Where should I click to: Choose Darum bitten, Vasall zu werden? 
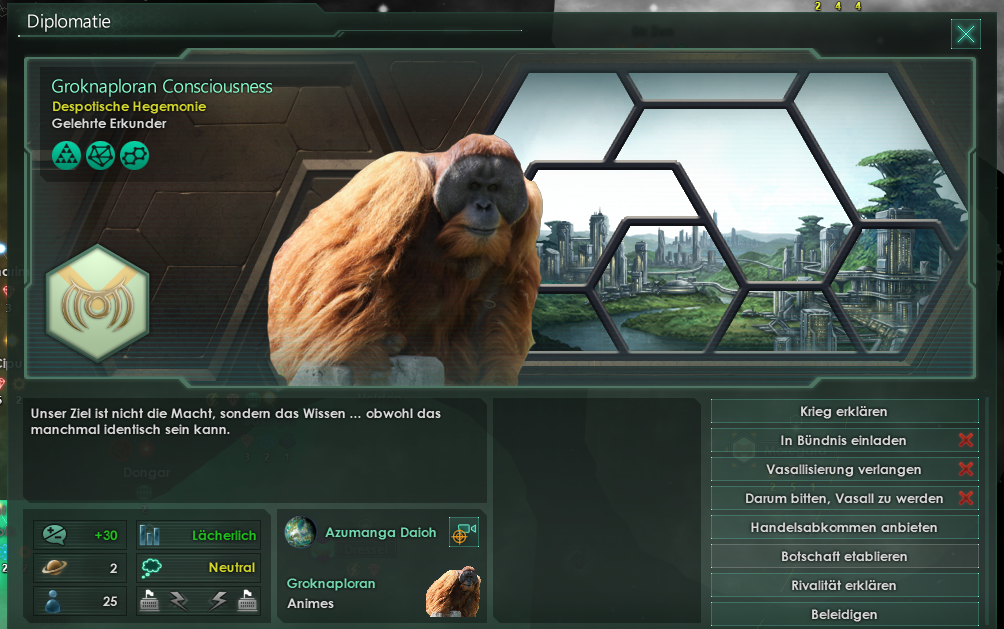click(845, 498)
